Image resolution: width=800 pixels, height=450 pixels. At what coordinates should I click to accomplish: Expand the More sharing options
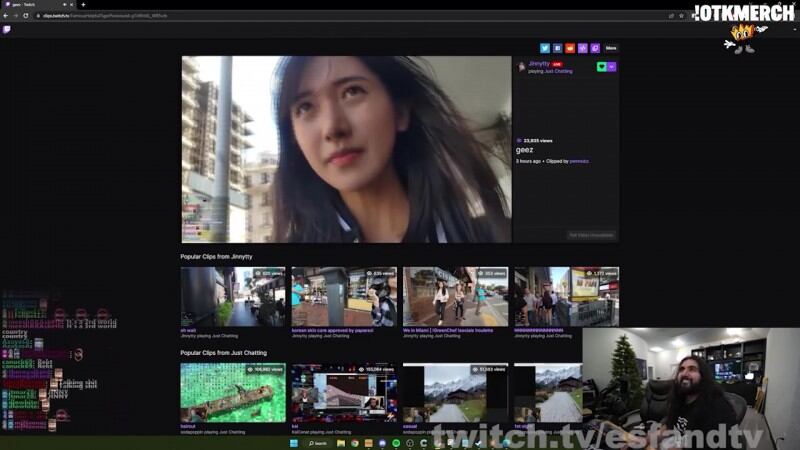click(x=610, y=48)
